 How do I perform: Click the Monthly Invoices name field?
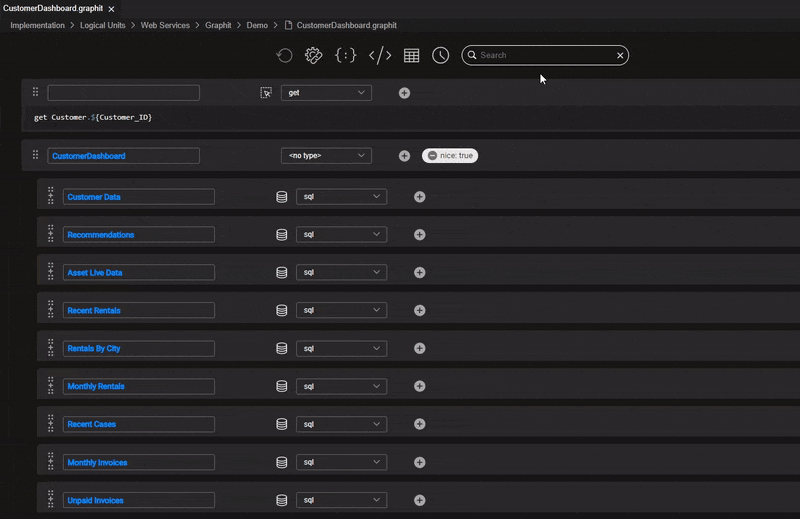pos(138,463)
